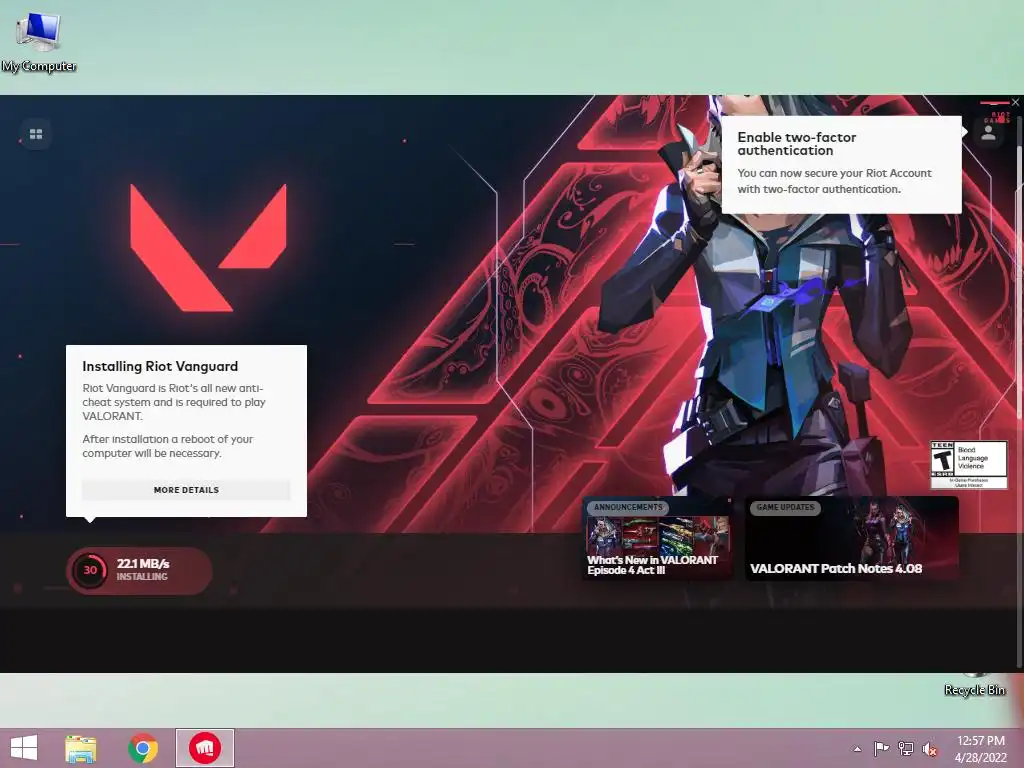Click the ESRB Teen rating badge
The width and height of the screenshot is (1024, 768).
[x=968, y=464]
